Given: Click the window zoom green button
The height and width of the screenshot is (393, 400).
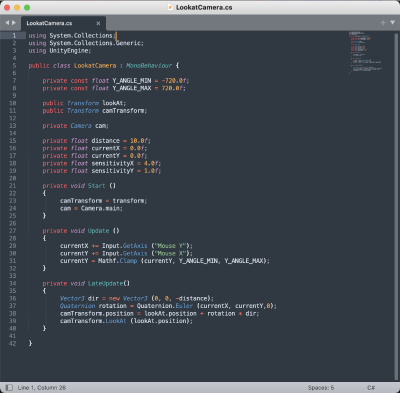Looking at the screenshot, I should [x=27, y=7].
